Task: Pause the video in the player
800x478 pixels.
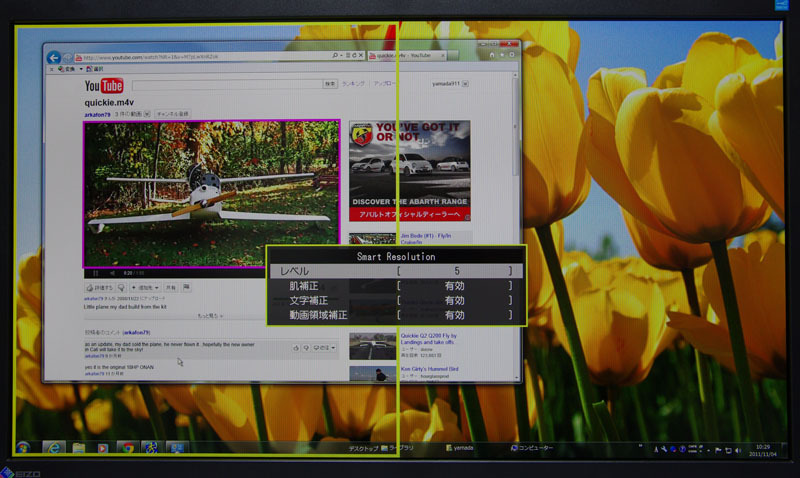Action: click(96, 272)
